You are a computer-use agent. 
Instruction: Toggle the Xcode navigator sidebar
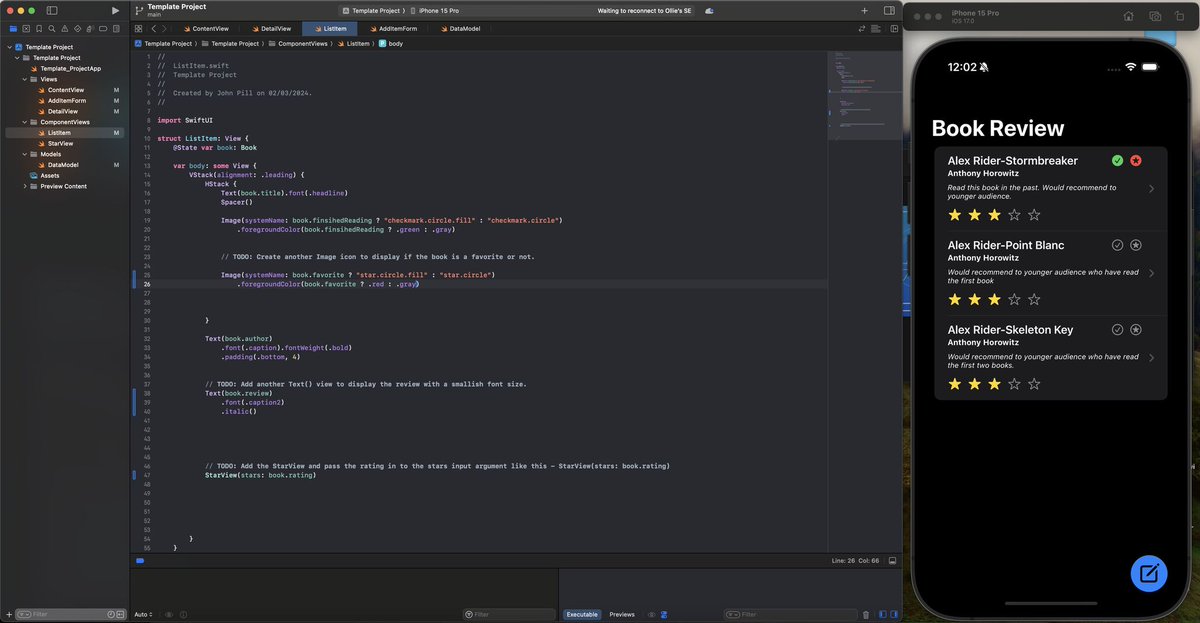click(52, 10)
